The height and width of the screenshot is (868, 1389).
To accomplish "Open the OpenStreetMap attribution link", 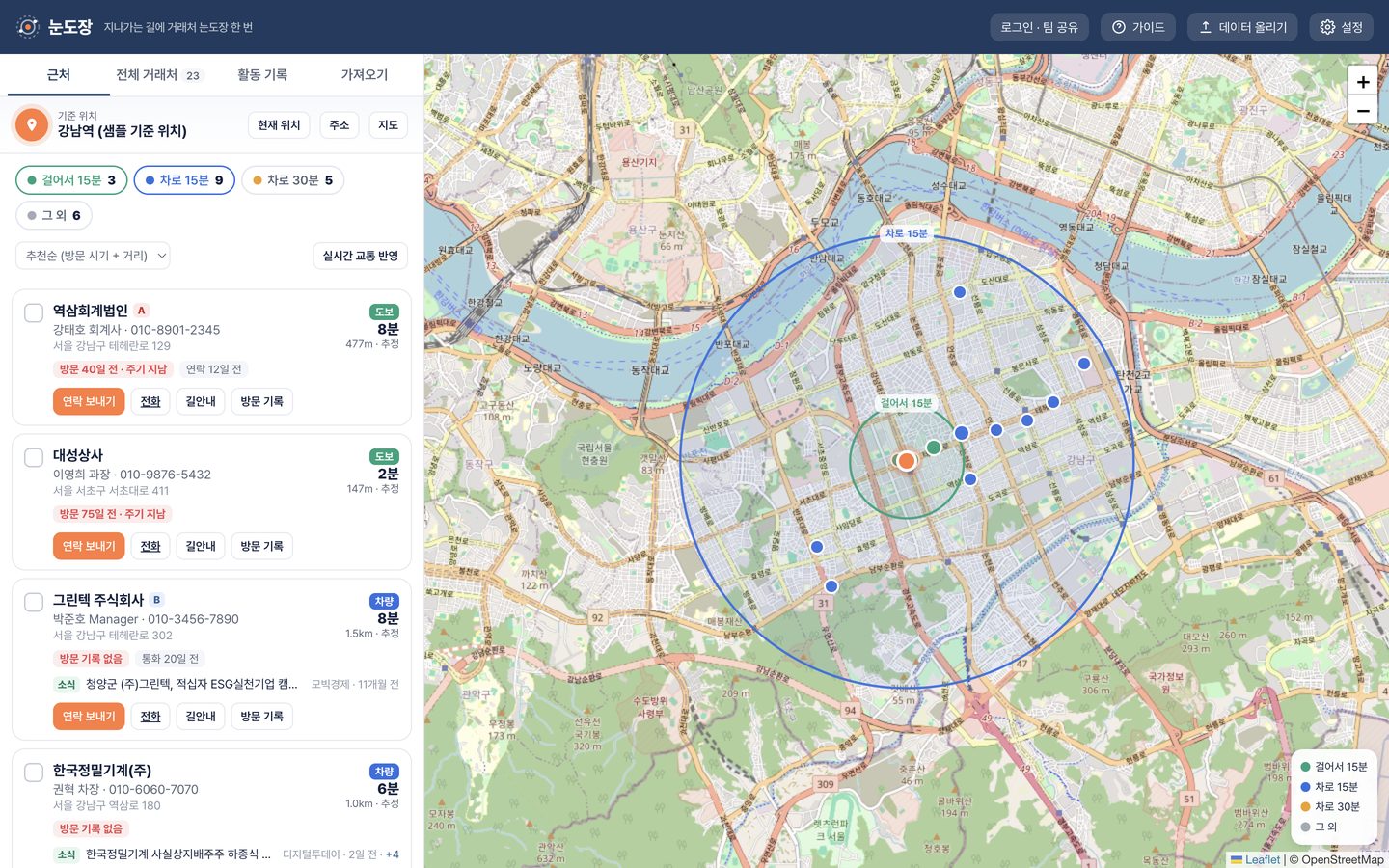I will tap(1343, 859).
